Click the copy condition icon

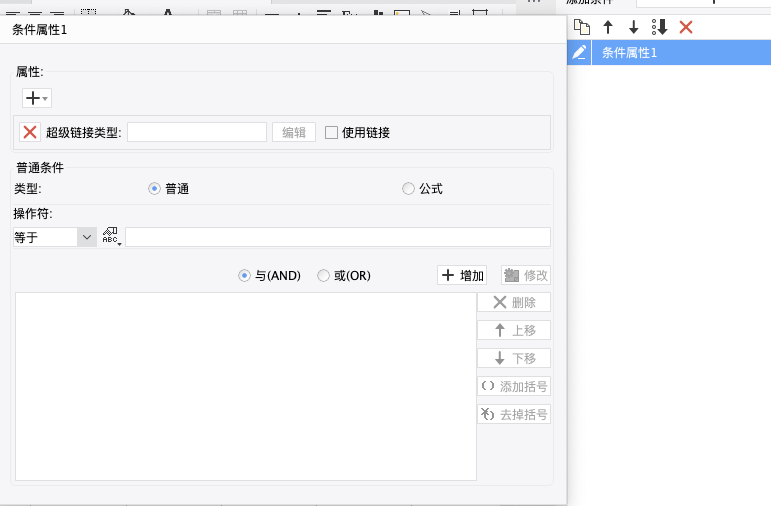point(582,27)
